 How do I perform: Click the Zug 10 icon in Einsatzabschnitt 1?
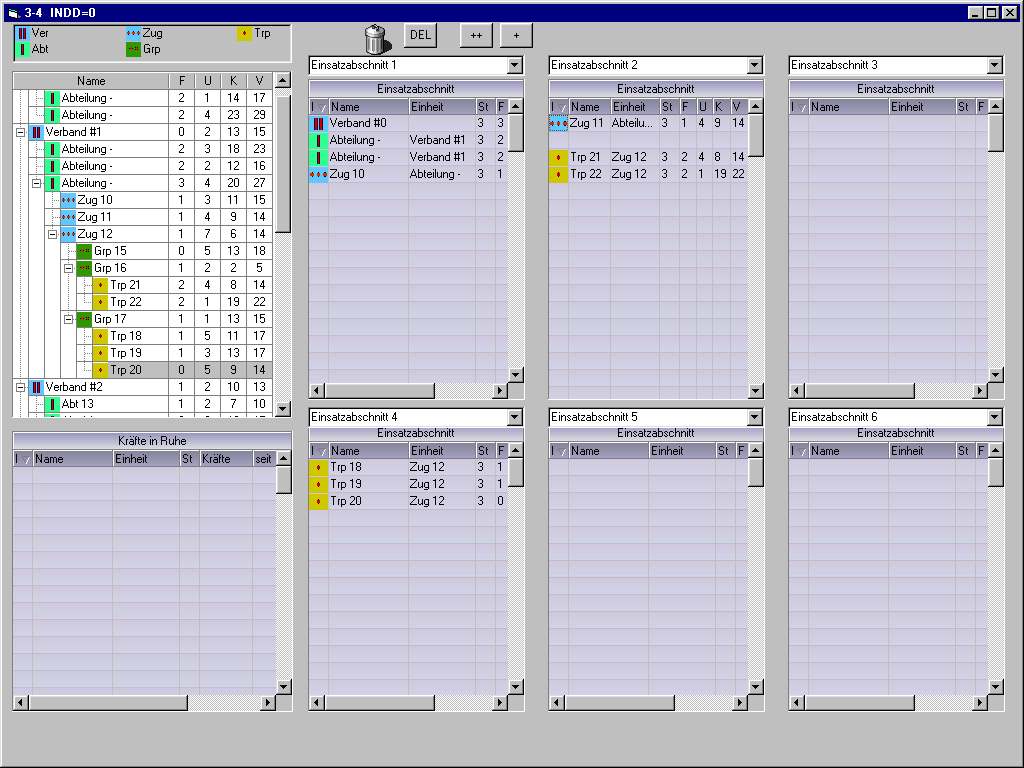click(318, 174)
